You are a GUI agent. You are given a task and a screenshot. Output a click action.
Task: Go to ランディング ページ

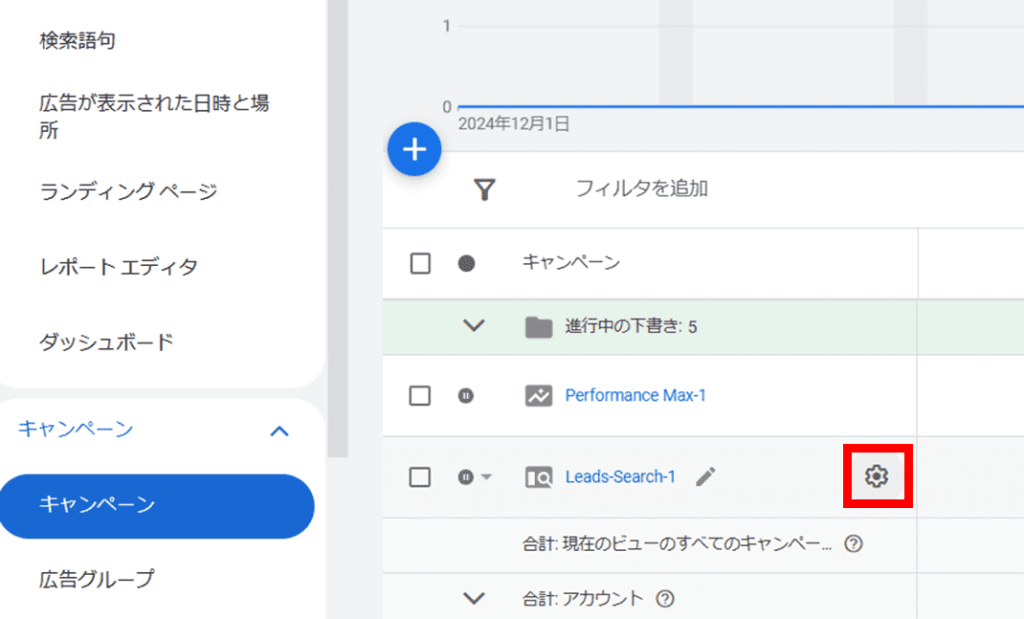coord(128,191)
